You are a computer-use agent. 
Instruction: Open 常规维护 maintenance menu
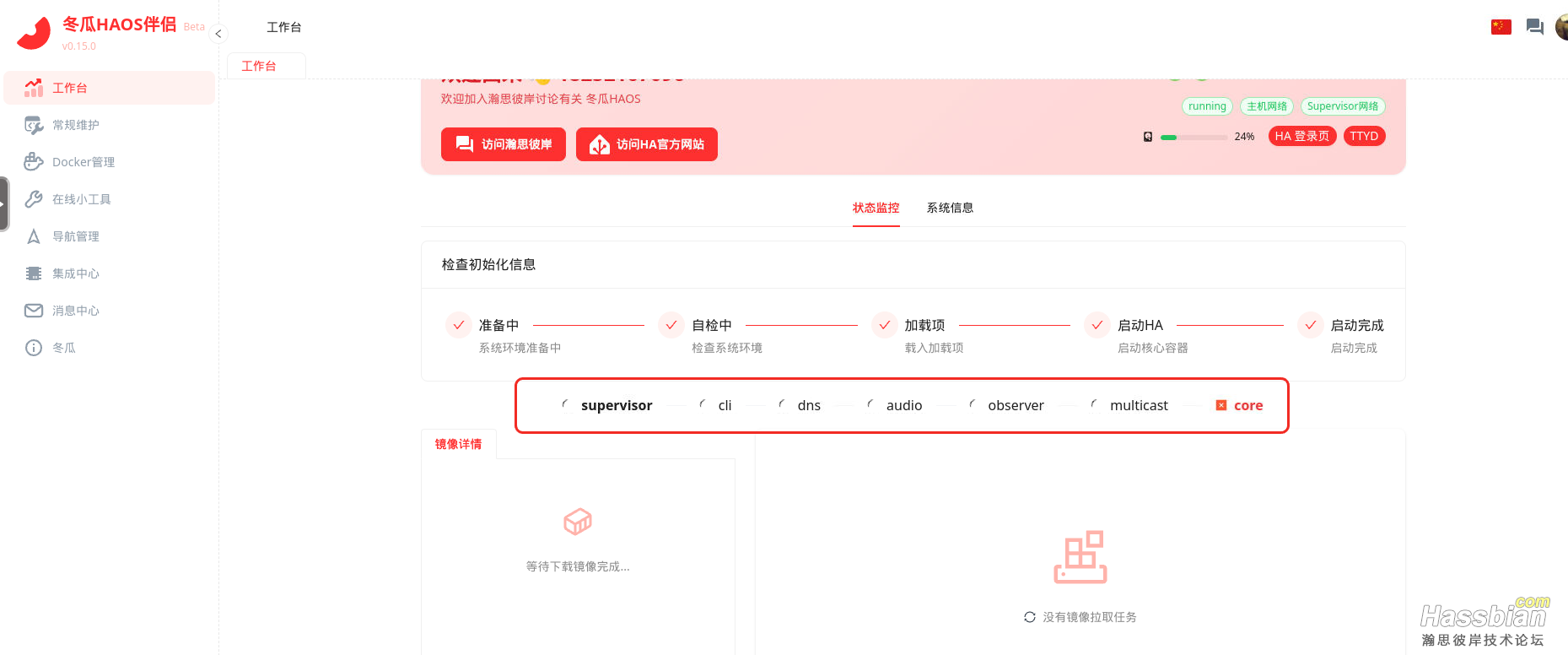click(x=110, y=125)
